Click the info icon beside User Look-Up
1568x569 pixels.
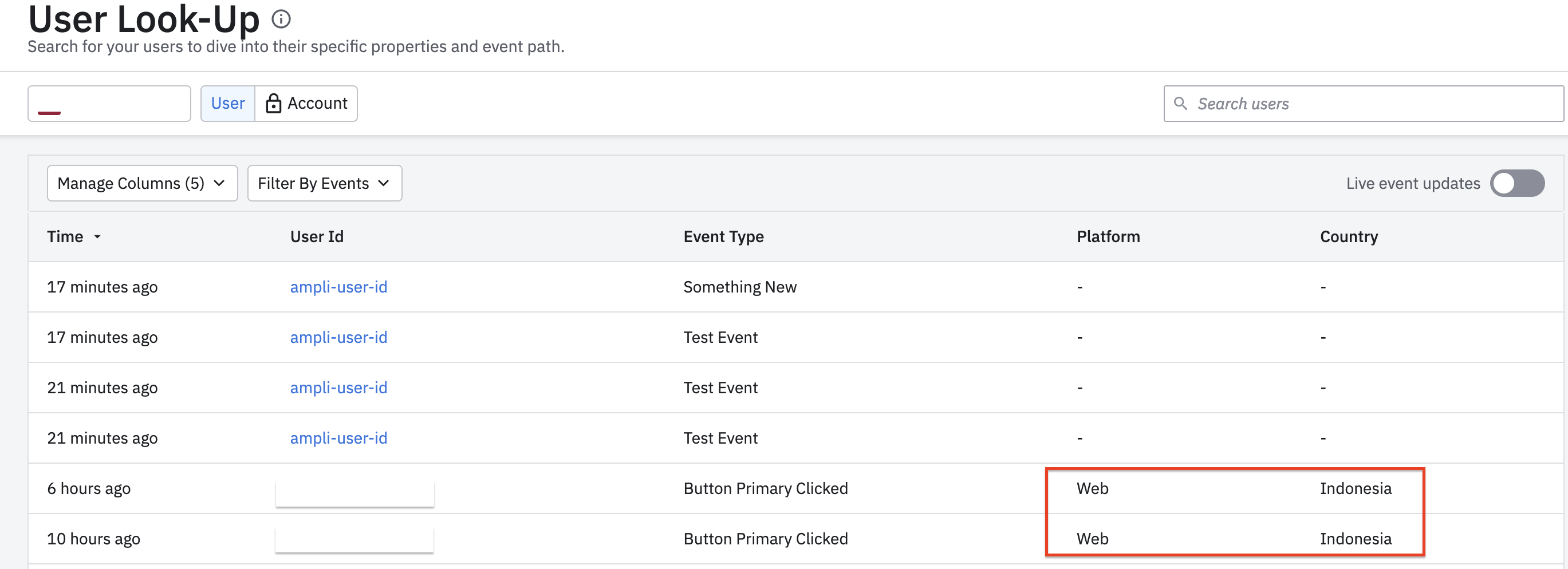click(281, 19)
